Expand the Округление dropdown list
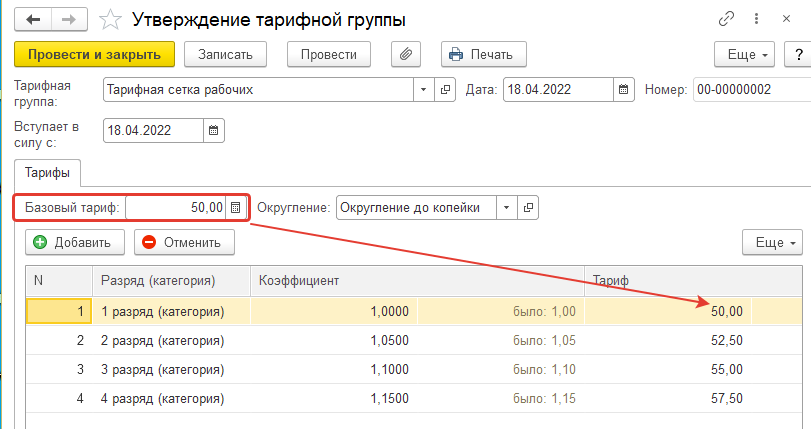This screenshot has width=811, height=429. click(507, 208)
